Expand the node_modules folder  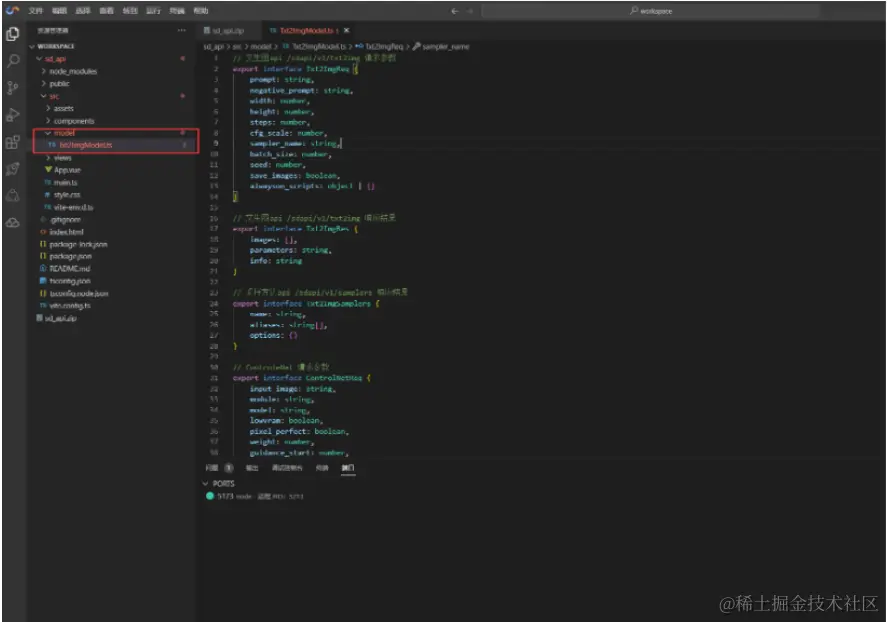point(44,71)
